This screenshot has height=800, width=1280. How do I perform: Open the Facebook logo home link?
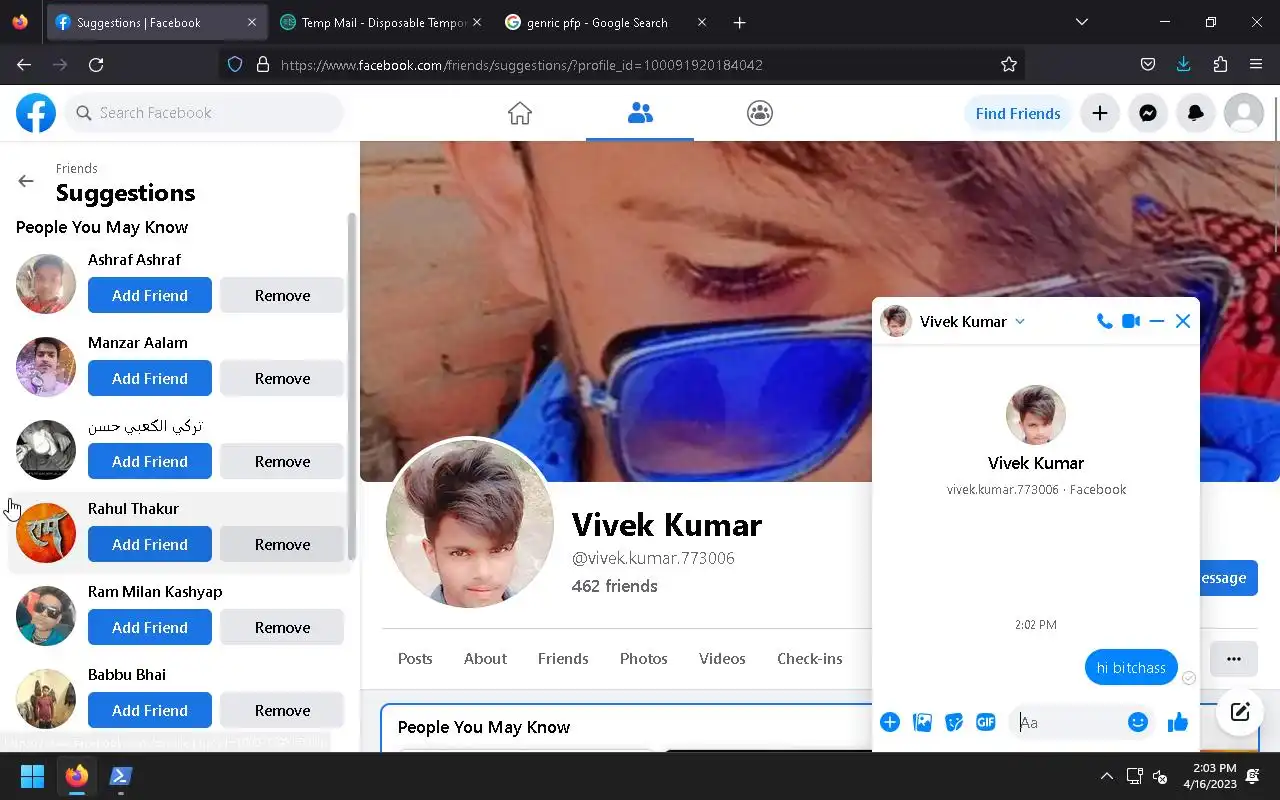36,113
